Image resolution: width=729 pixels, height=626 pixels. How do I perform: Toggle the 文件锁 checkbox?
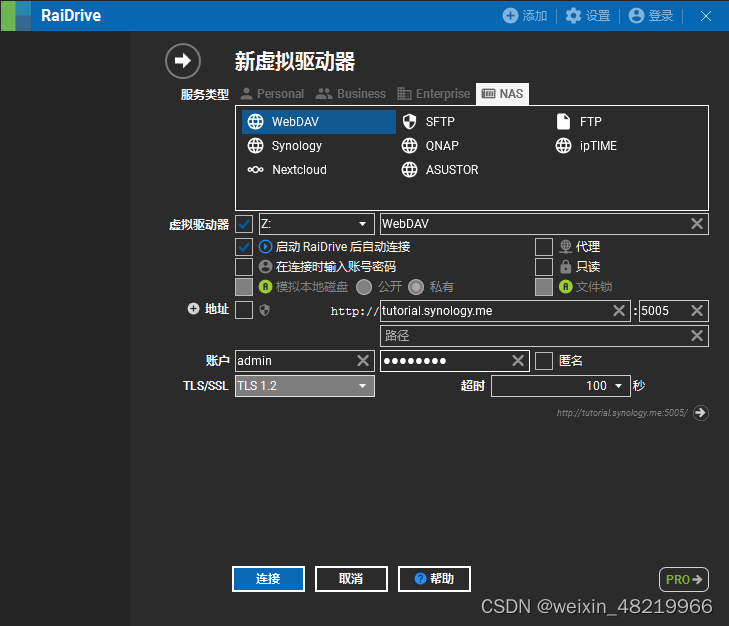543,286
